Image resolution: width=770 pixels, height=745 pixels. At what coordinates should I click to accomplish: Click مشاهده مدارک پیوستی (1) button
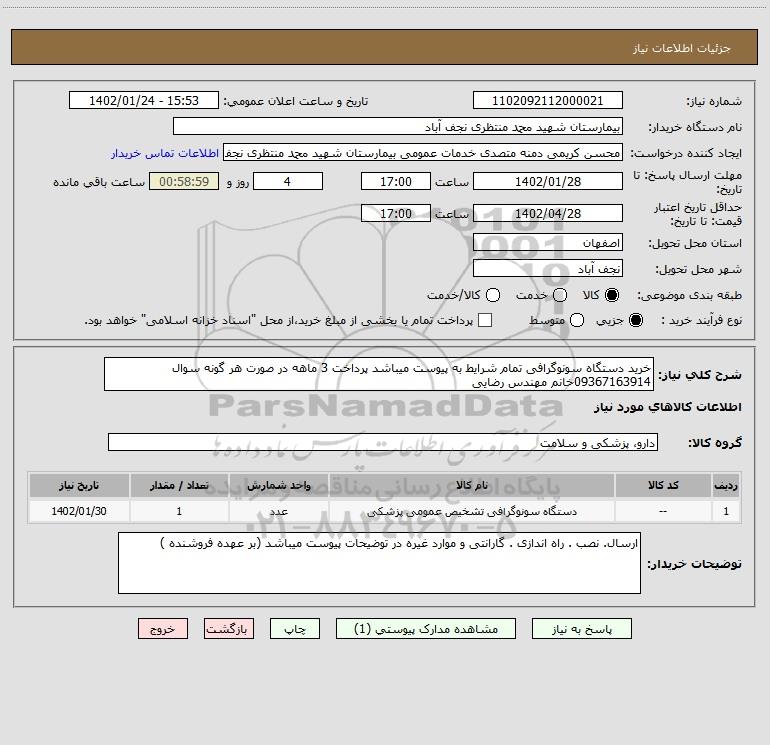point(426,629)
